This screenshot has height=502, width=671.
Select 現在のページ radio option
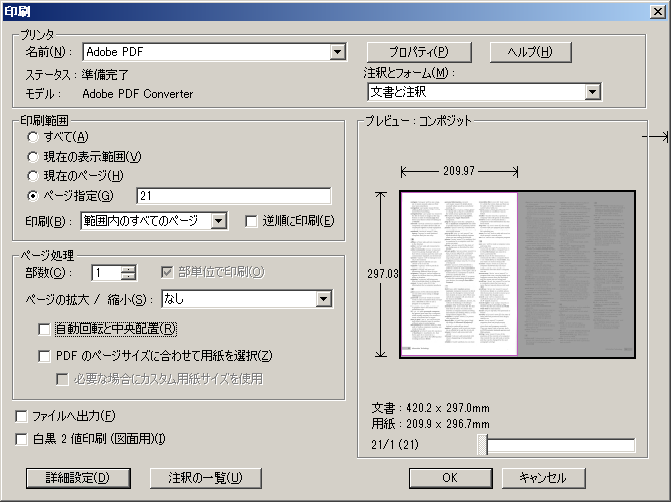pyautogui.click(x=34, y=176)
